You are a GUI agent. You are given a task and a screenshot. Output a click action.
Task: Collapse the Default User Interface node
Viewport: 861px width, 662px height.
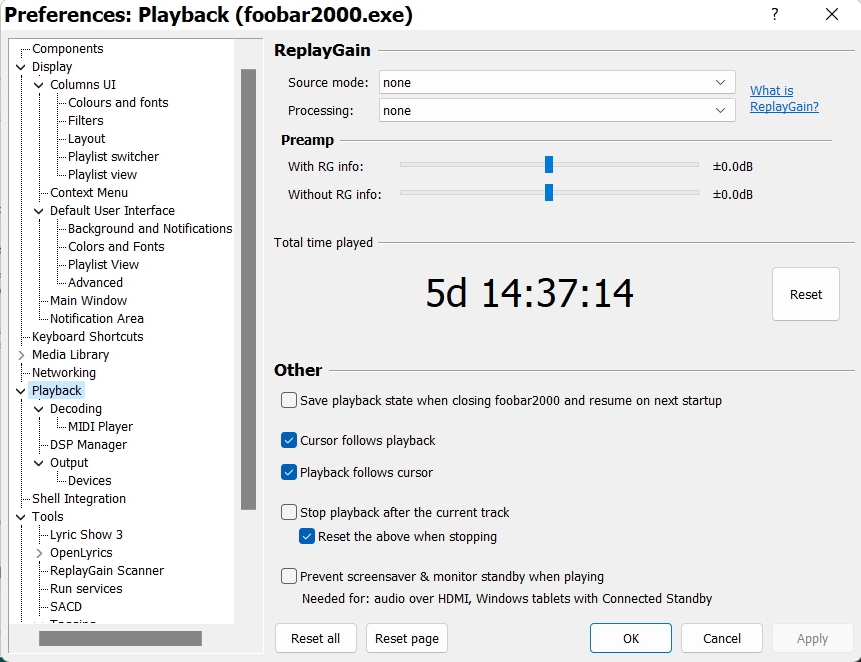[x=38, y=211]
